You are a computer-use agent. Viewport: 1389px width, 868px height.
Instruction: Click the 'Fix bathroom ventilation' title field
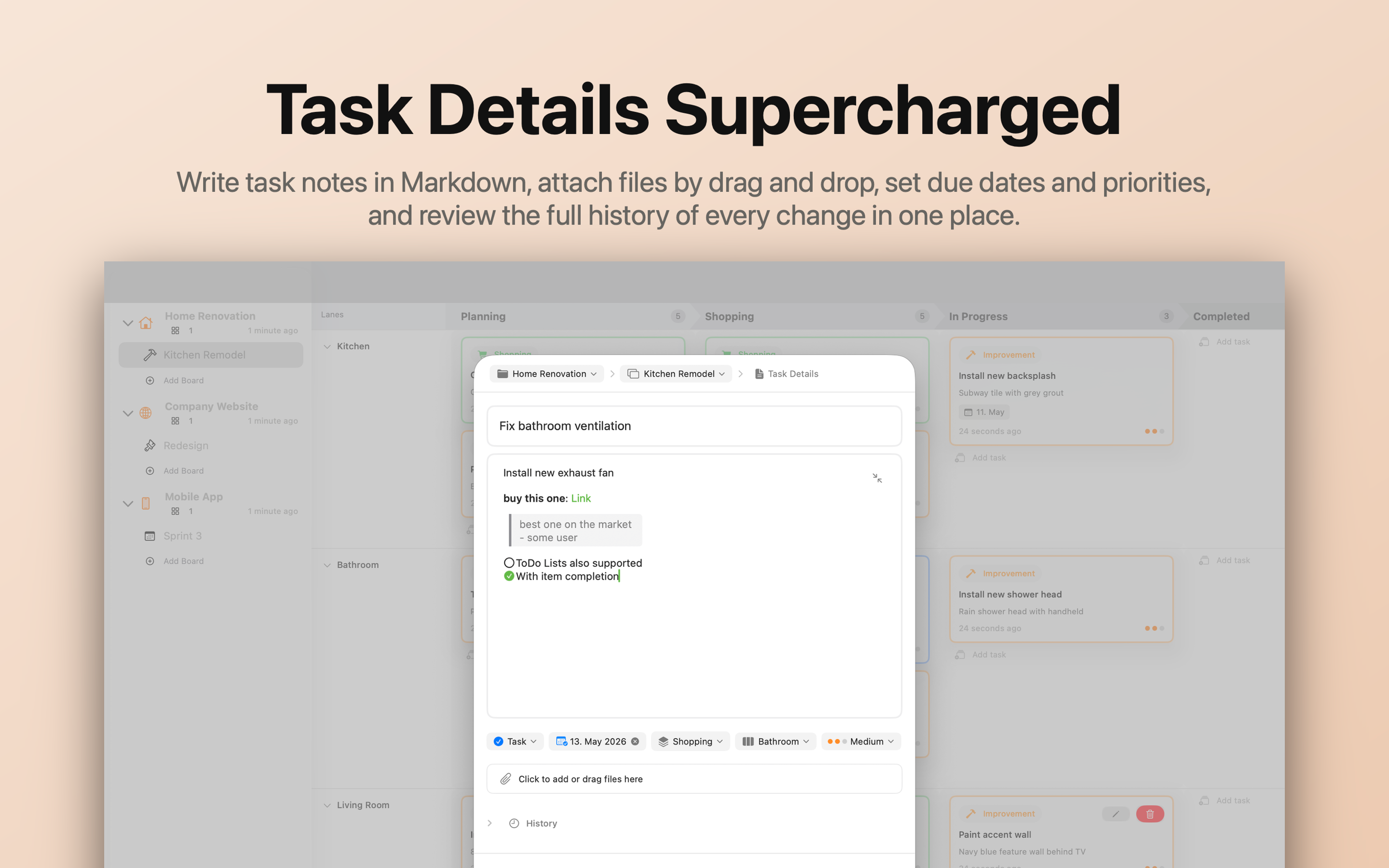click(x=694, y=426)
